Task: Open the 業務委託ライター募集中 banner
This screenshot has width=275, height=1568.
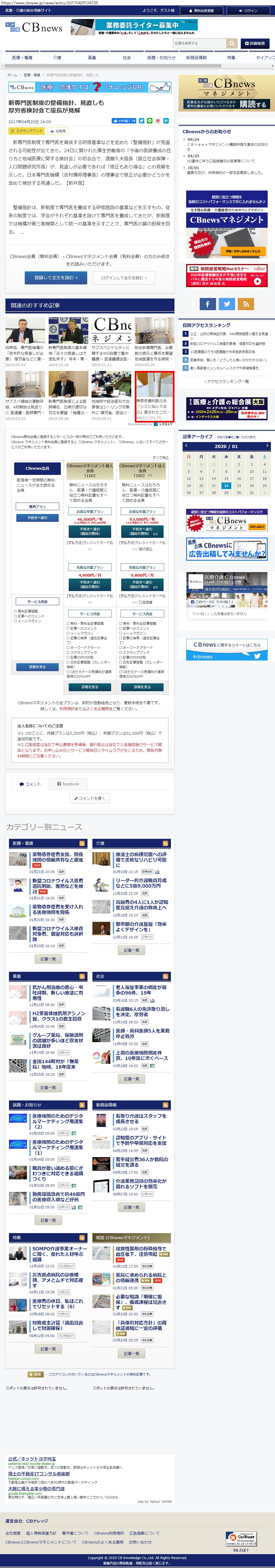Action: (x=134, y=27)
